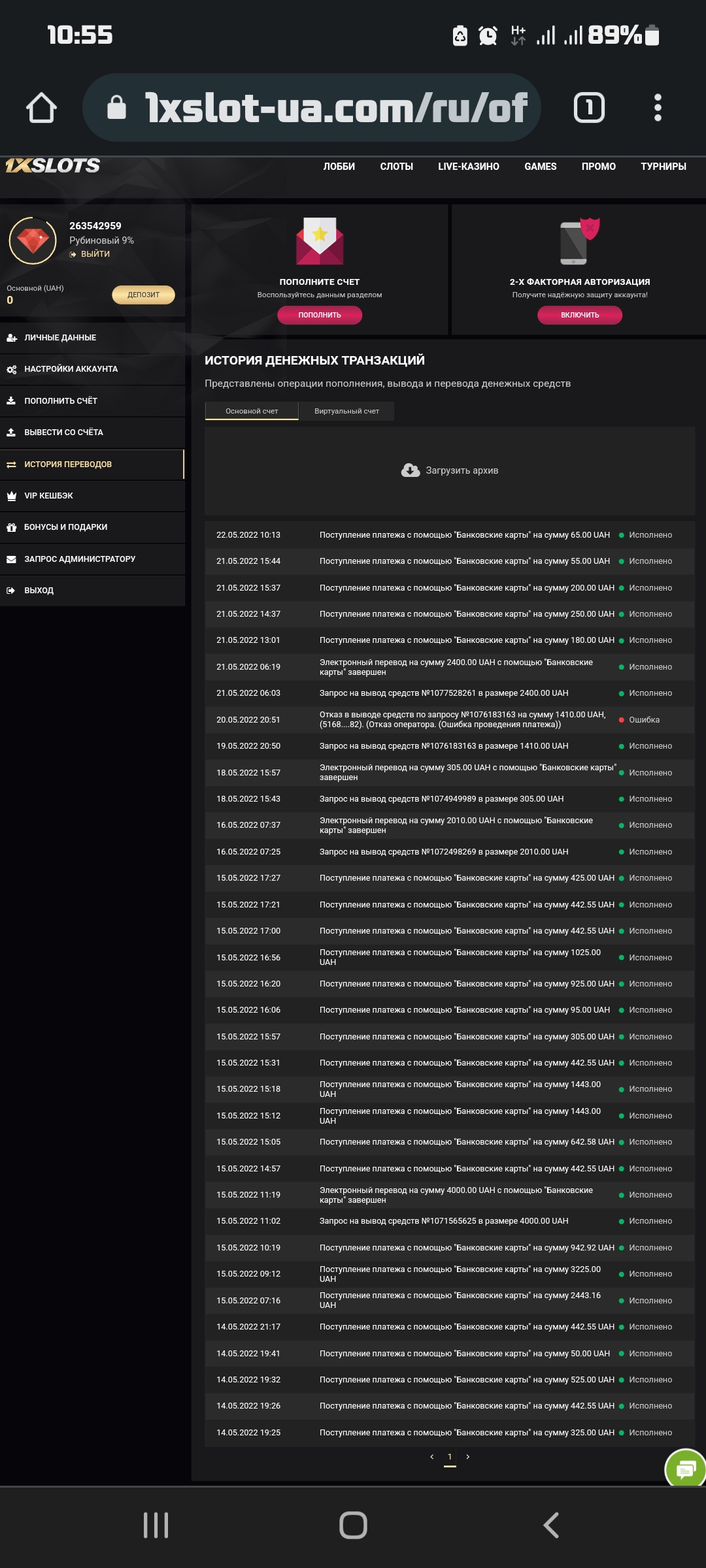The image size is (706, 1568).
Task: Open the browser three-dot menu
Action: 658,108
